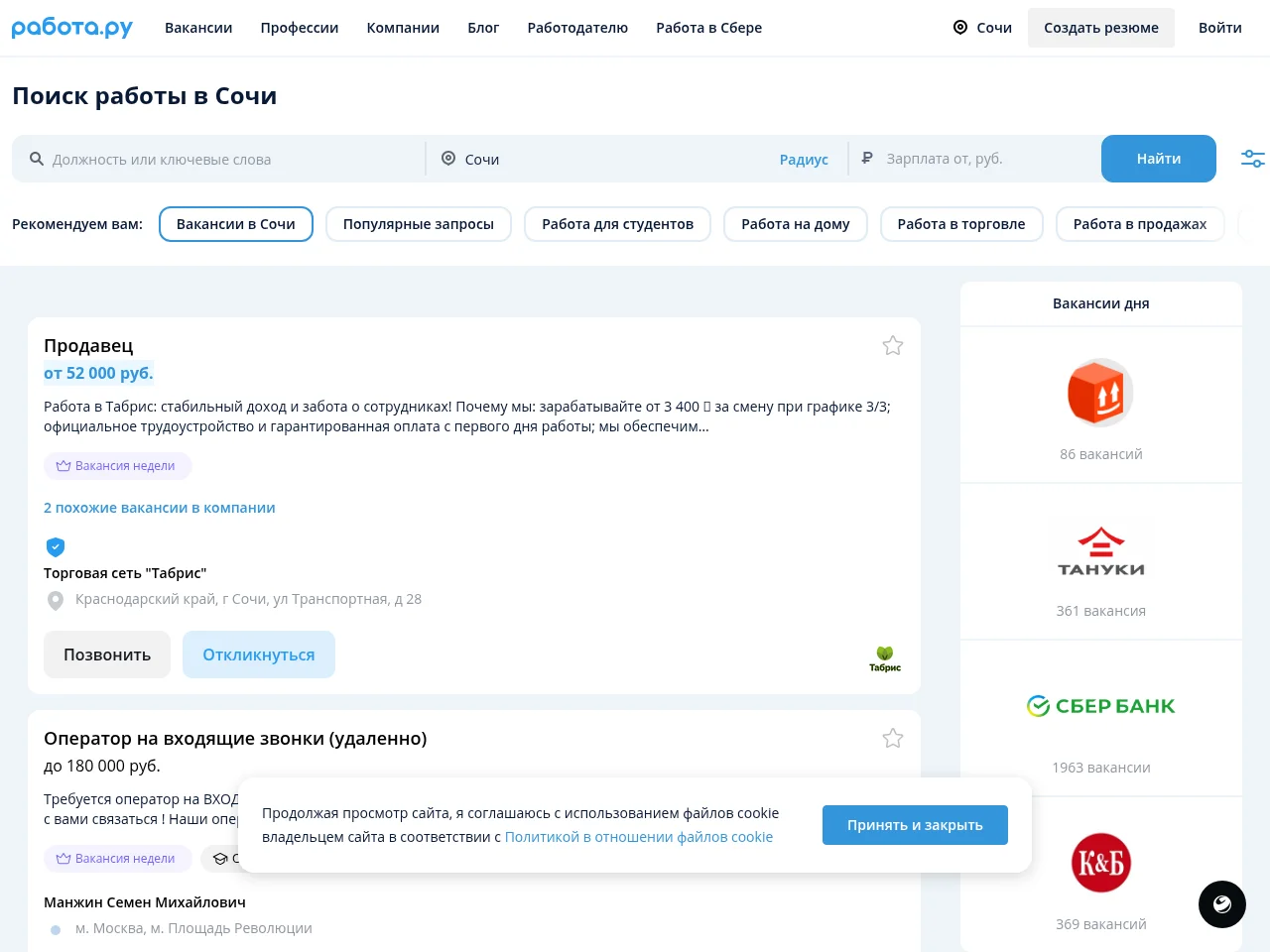Open the chat support bubble
Image resolution: width=1270 pixels, height=952 pixels.
coord(1222,904)
